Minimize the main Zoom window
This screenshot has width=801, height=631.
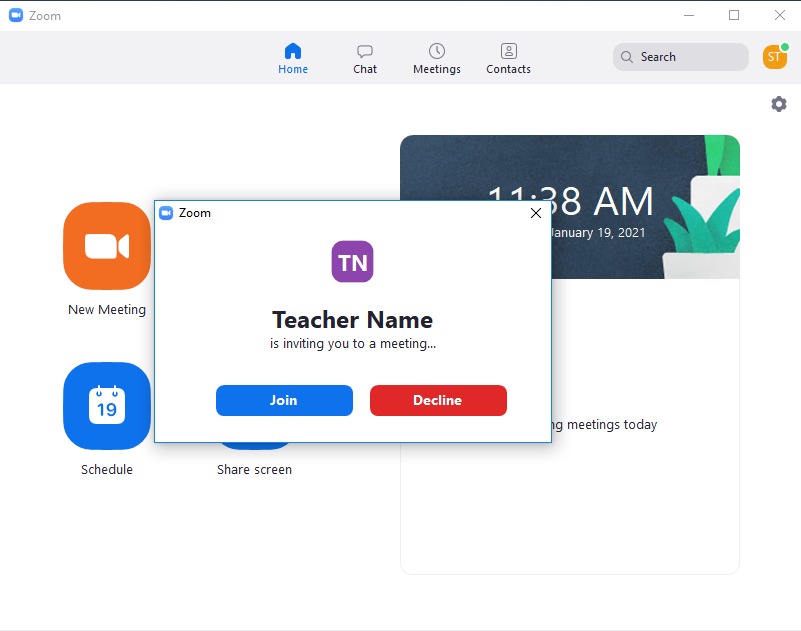click(x=689, y=15)
